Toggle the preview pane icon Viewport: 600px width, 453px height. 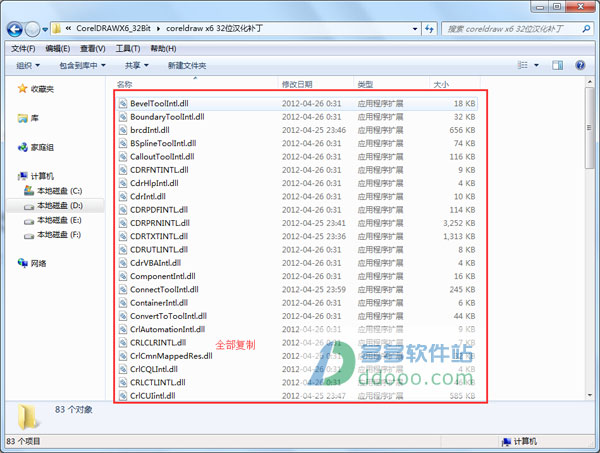tap(557, 65)
